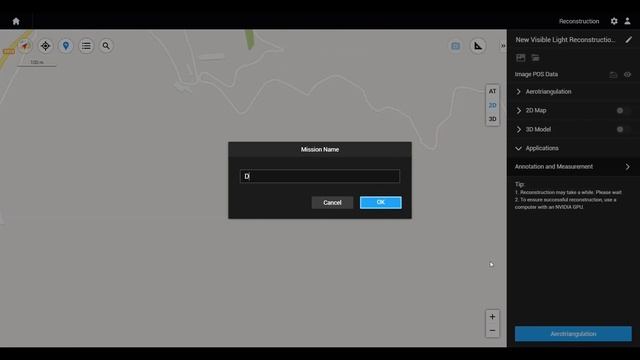
Task: Click the compass north arrow icon
Action: click(x=25, y=46)
